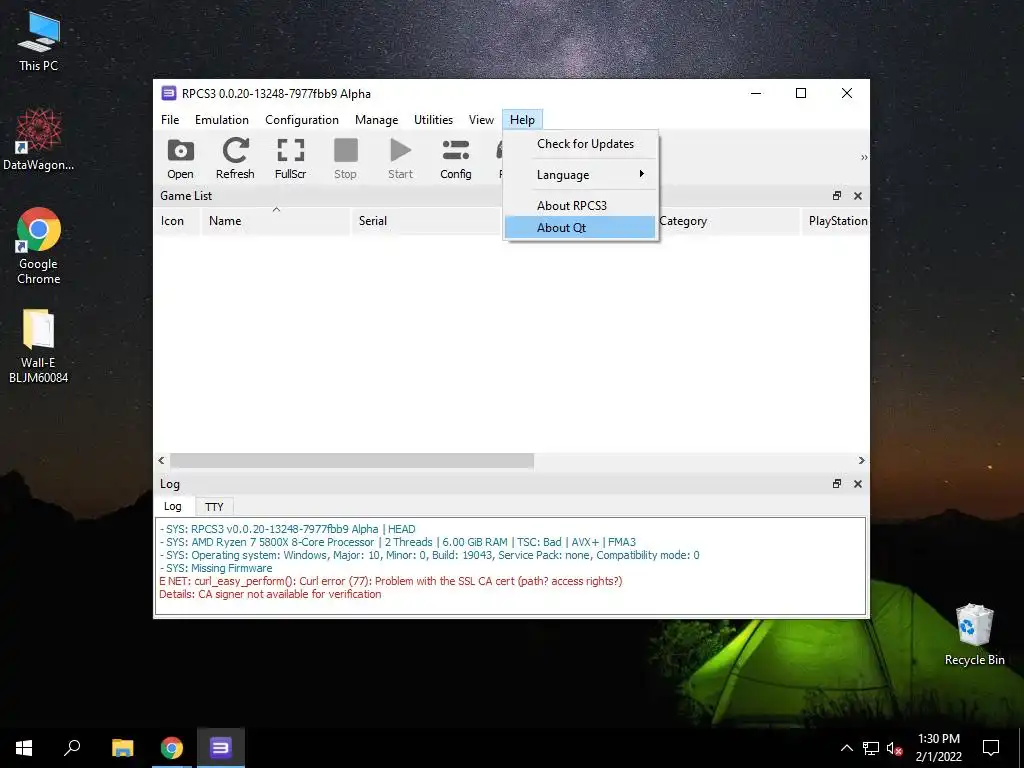Start emulation with the Start icon
1024x768 pixels.
point(400,158)
